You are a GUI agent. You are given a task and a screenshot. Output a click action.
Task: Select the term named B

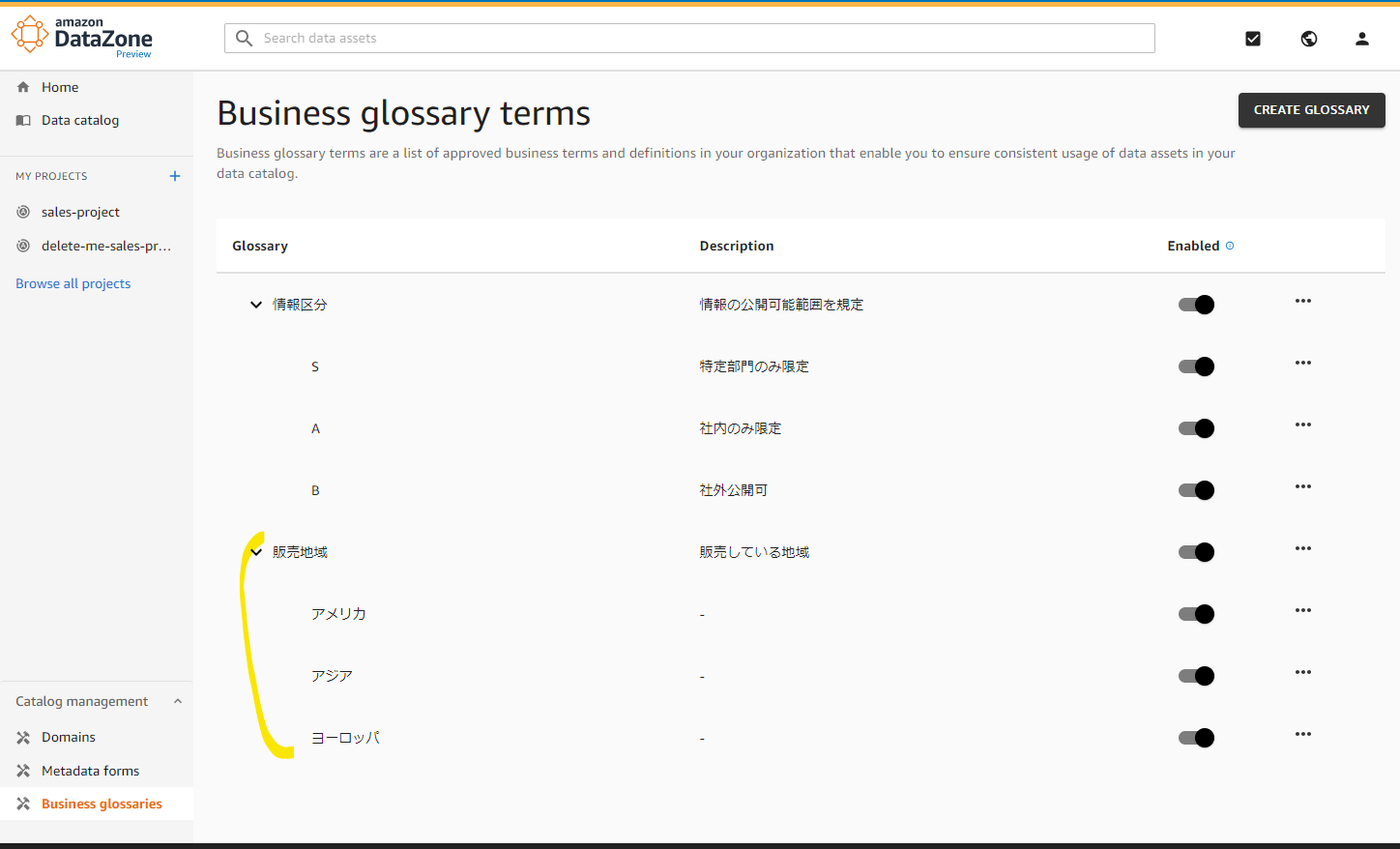(x=315, y=490)
